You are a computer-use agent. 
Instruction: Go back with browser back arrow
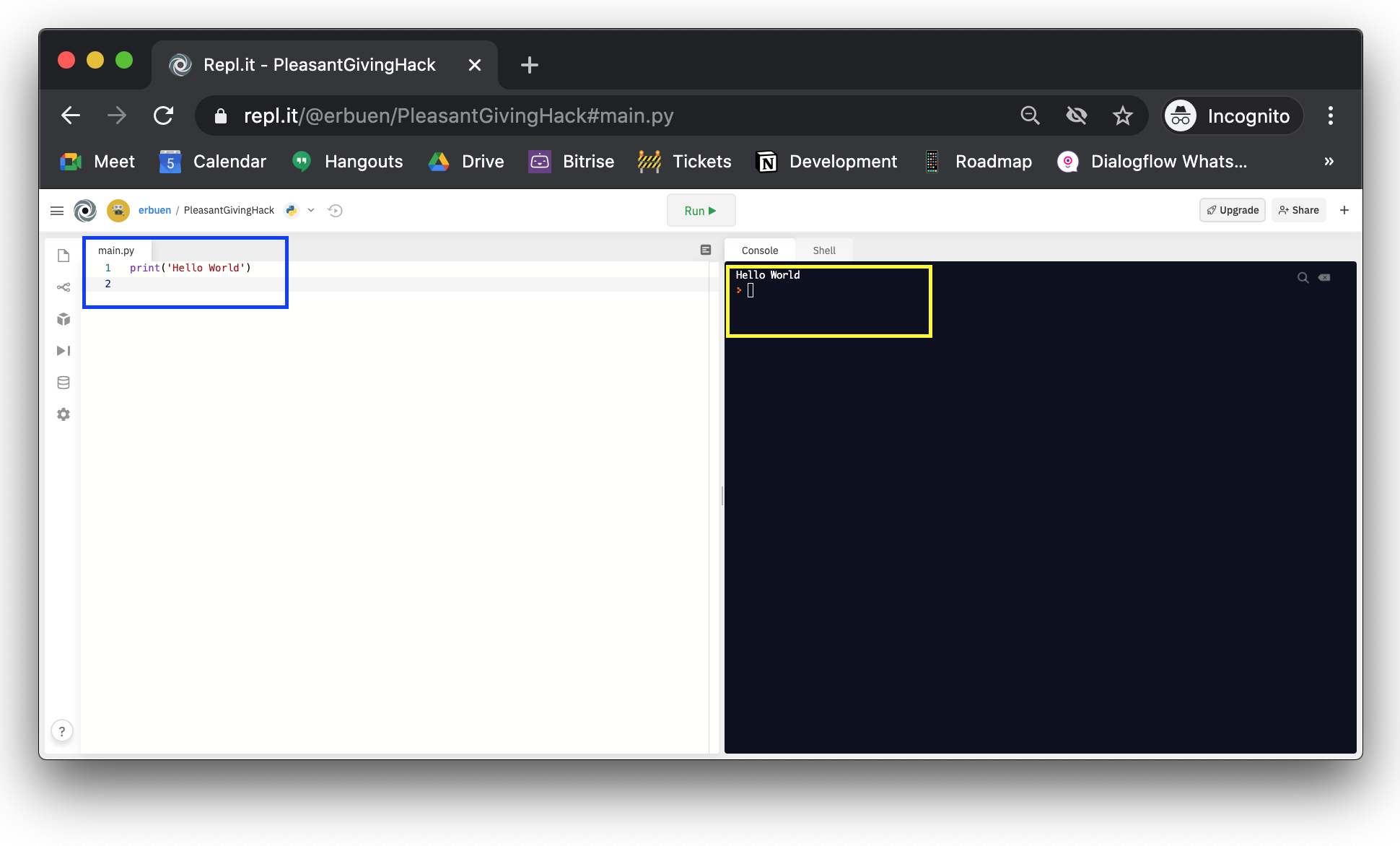point(71,115)
